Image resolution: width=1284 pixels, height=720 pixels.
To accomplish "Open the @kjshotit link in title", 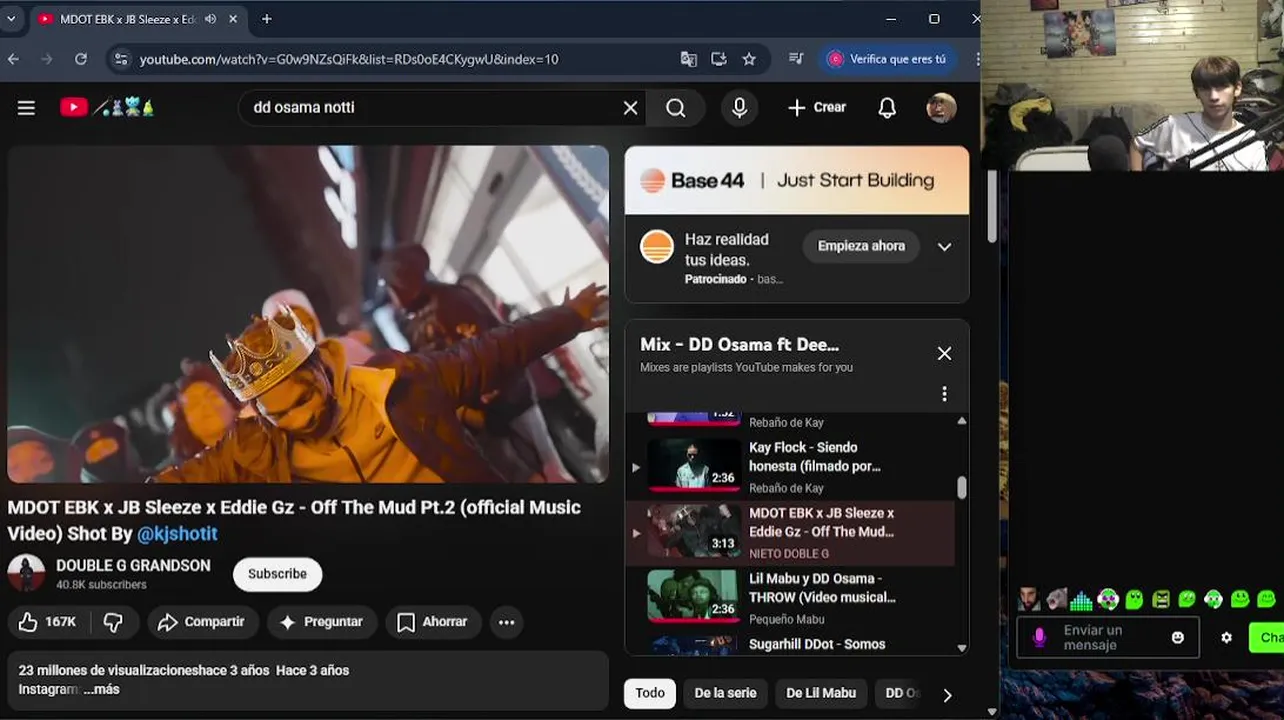I will 177,534.
